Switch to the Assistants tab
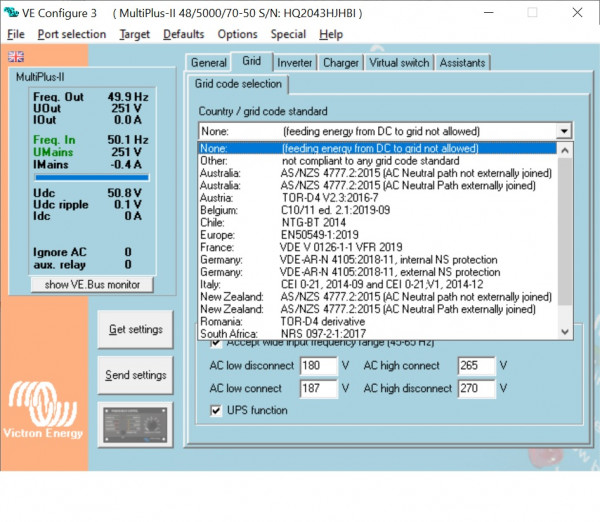 (462, 63)
